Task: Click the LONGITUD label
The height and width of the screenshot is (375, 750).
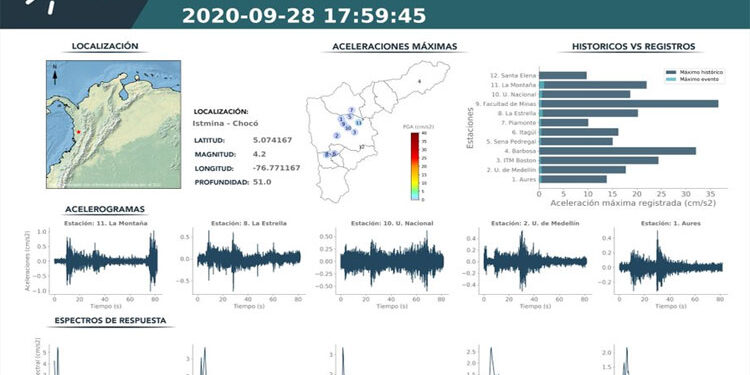Action: tap(214, 168)
